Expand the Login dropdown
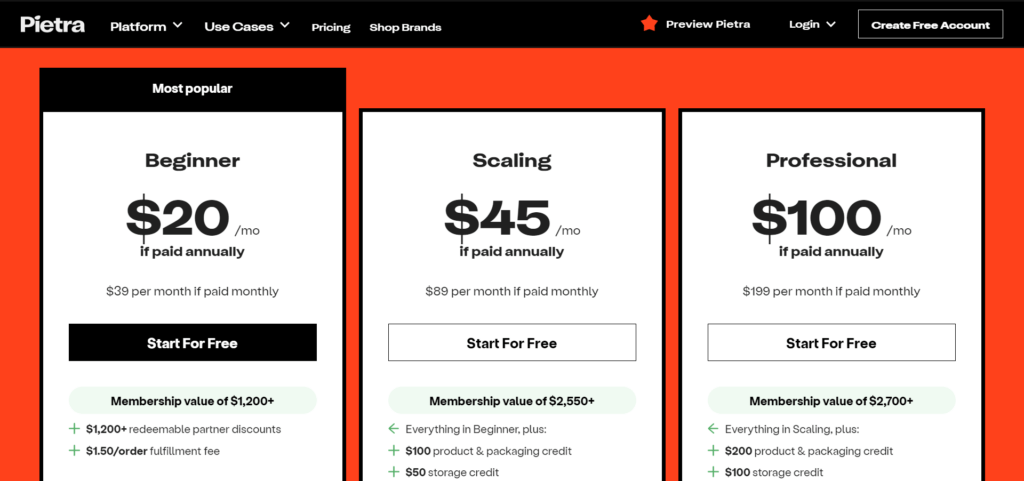Screen dimensions: 1024x481 click(812, 25)
